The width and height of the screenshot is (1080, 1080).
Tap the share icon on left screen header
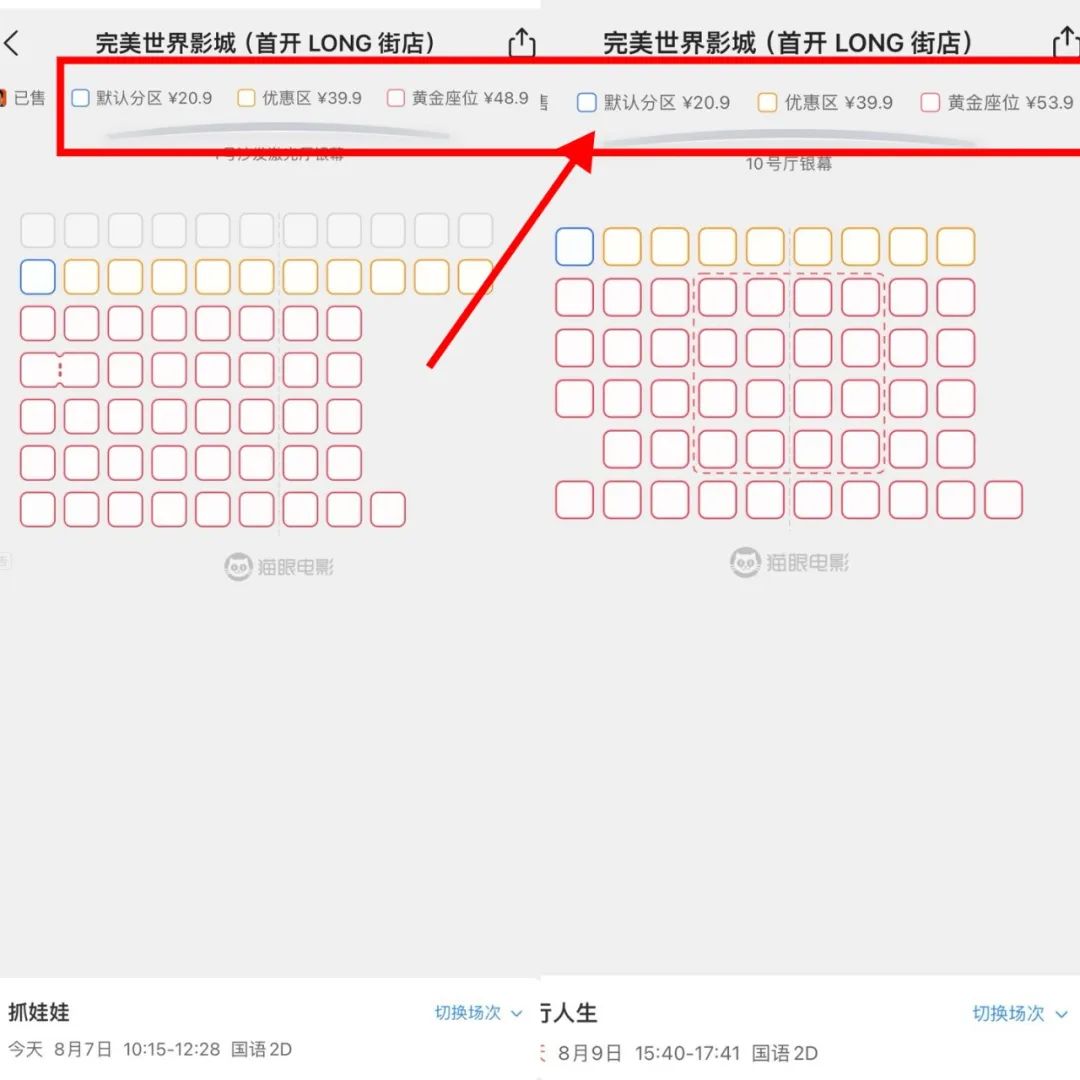click(x=521, y=42)
